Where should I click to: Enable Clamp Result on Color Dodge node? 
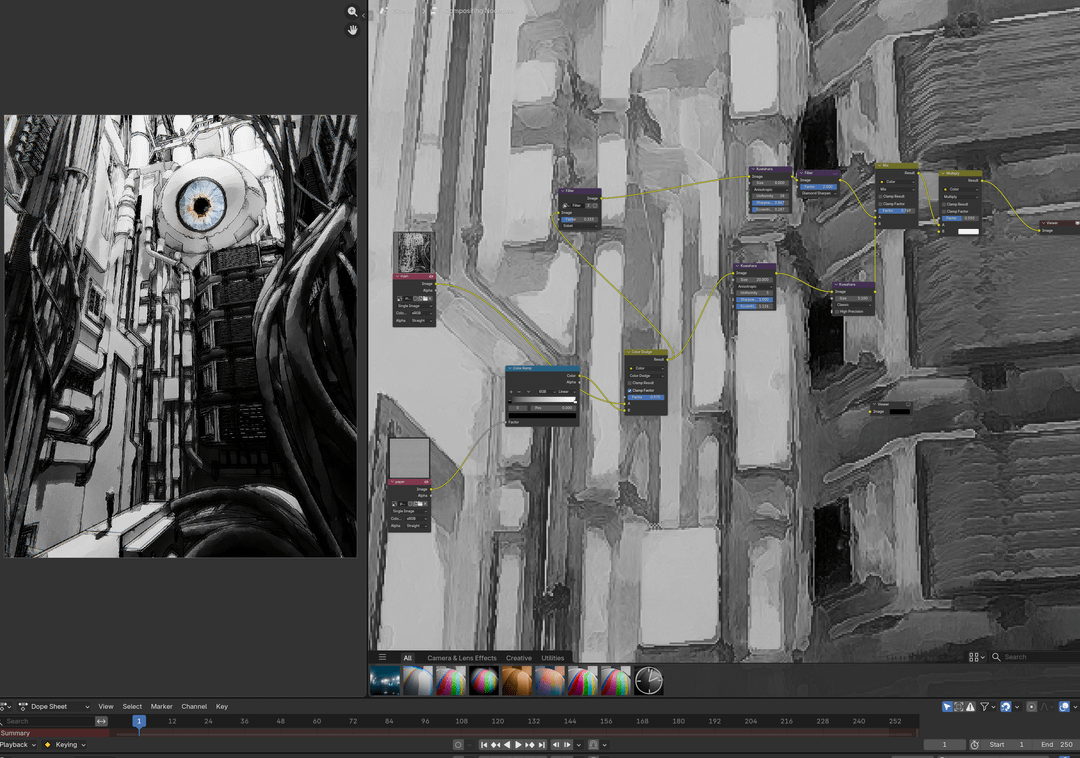(x=631, y=383)
